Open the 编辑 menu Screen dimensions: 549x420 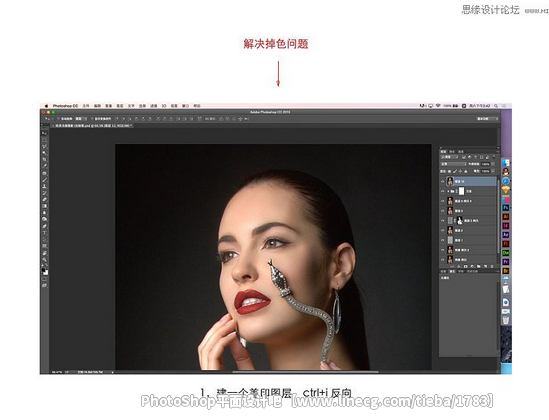click(x=97, y=106)
